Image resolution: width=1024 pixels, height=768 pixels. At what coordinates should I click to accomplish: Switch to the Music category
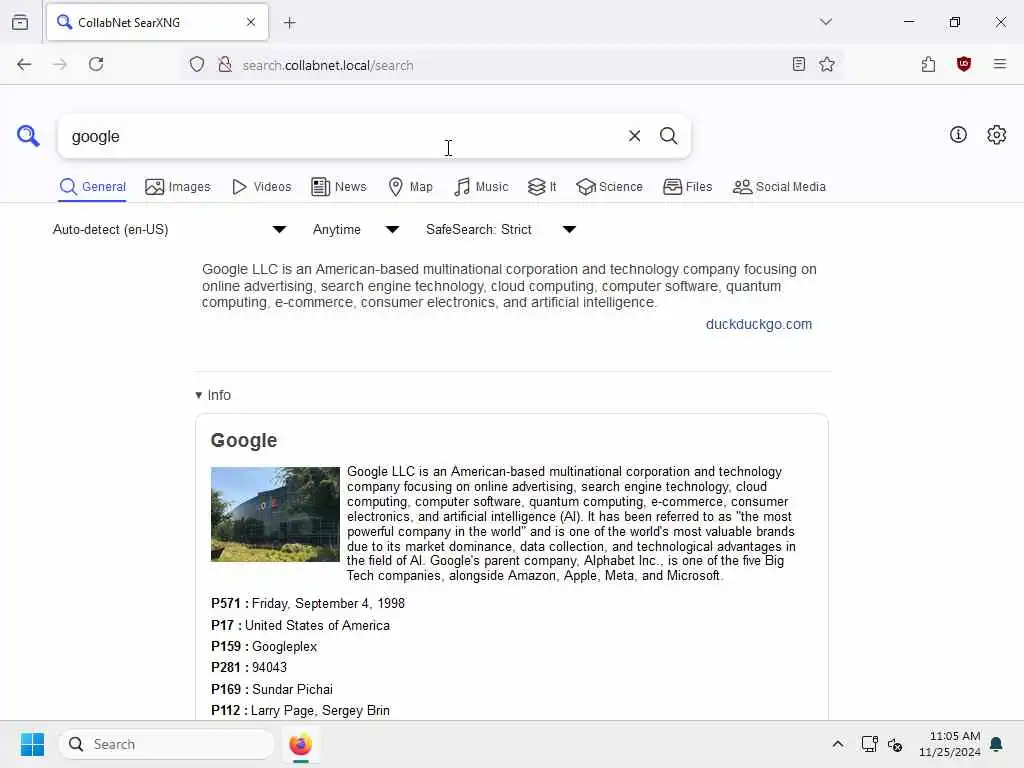(x=481, y=187)
